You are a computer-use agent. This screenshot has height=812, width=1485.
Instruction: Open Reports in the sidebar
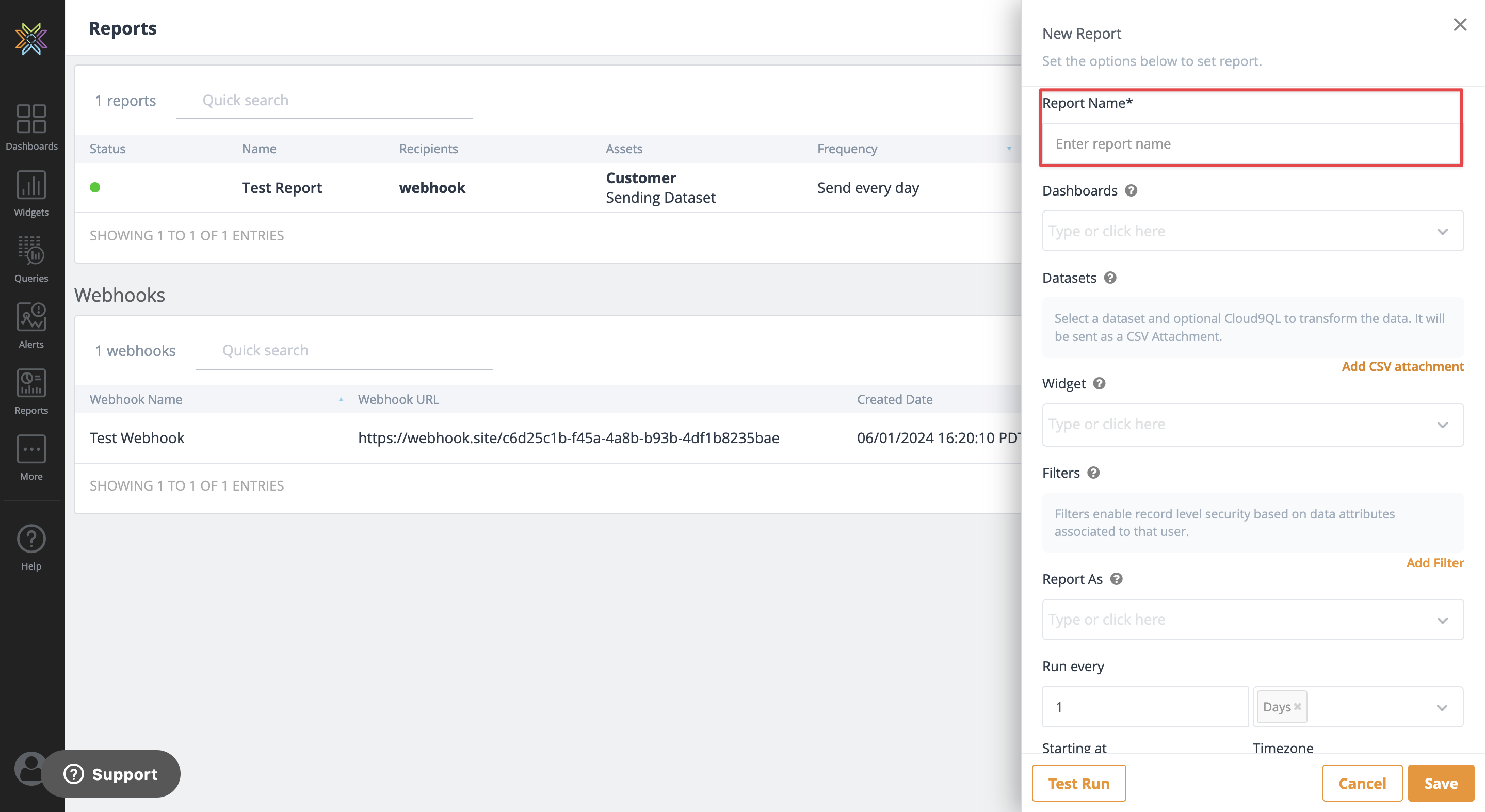(x=31, y=393)
